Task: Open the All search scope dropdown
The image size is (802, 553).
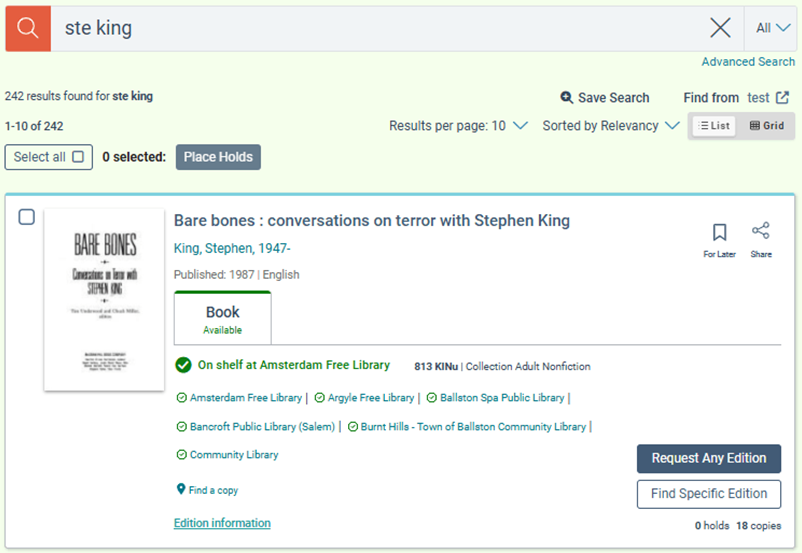Action: (x=773, y=28)
